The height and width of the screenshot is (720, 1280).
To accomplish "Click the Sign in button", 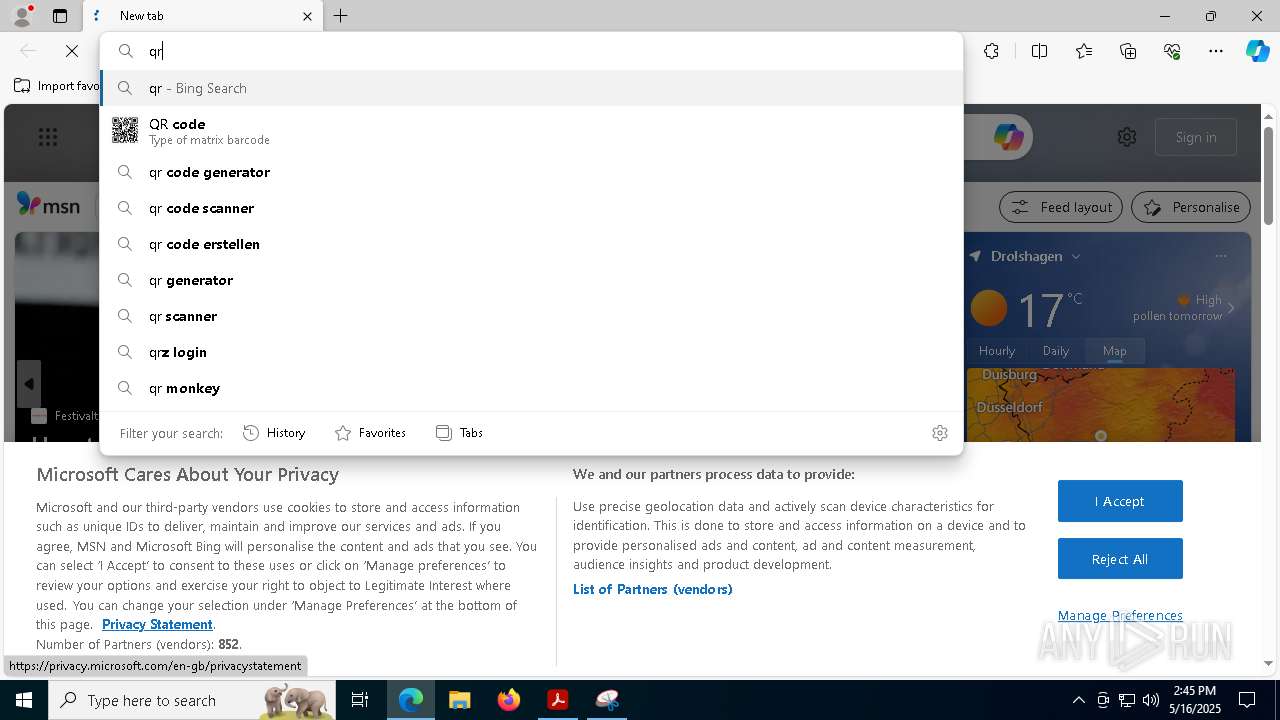I will point(1196,137).
